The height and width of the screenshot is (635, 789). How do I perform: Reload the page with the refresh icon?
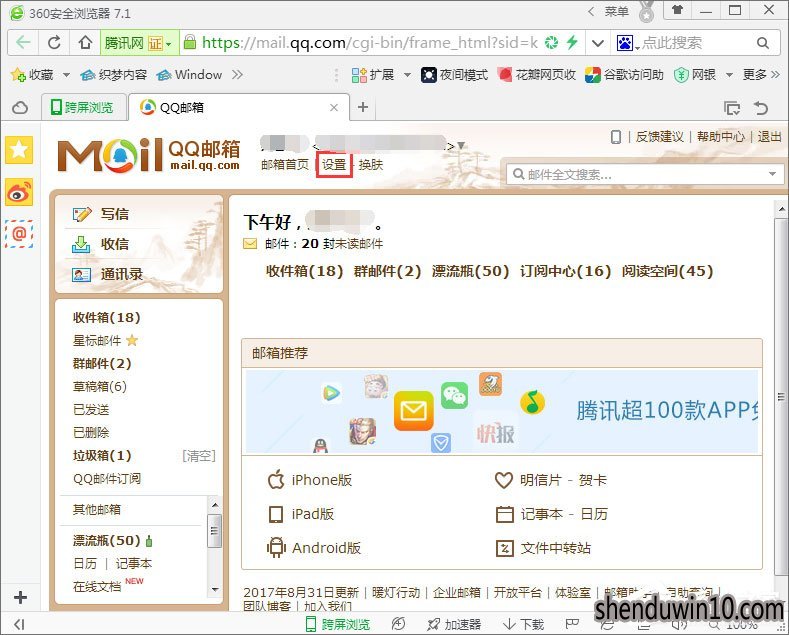point(54,43)
